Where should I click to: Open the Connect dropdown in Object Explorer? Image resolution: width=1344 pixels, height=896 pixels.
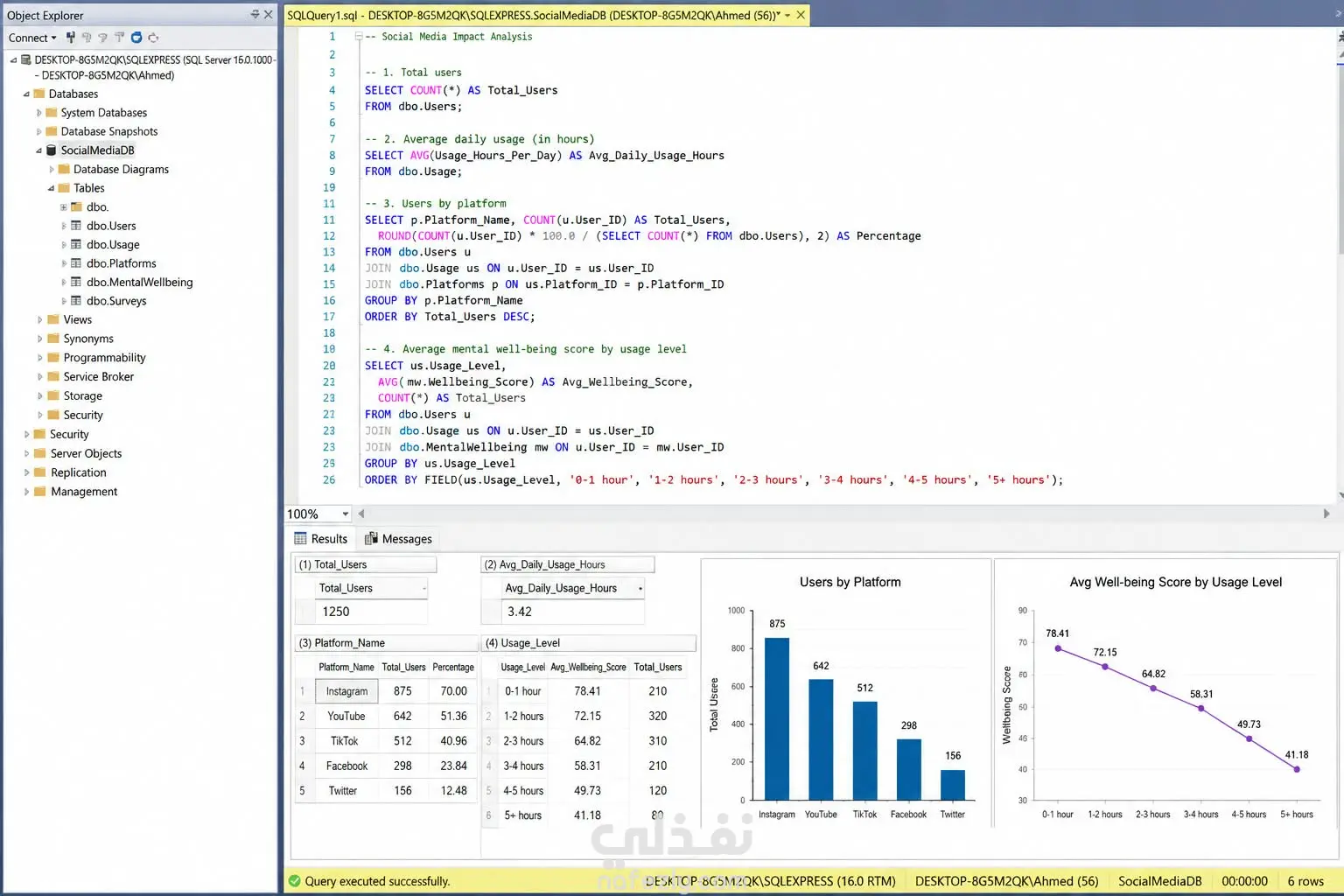click(32, 38)
